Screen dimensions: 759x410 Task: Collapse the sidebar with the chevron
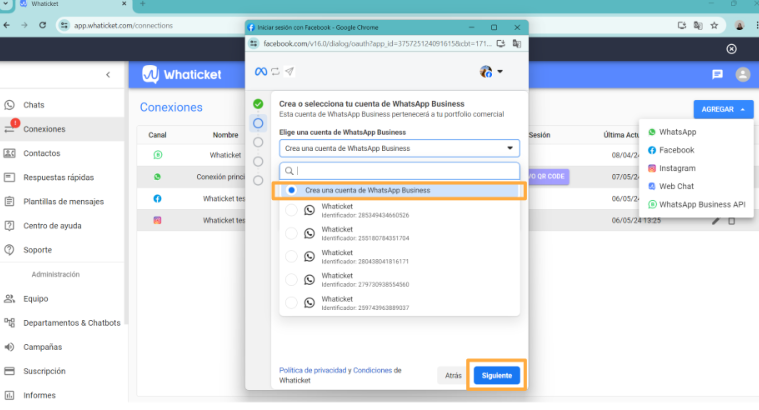[x=108, y=75]
